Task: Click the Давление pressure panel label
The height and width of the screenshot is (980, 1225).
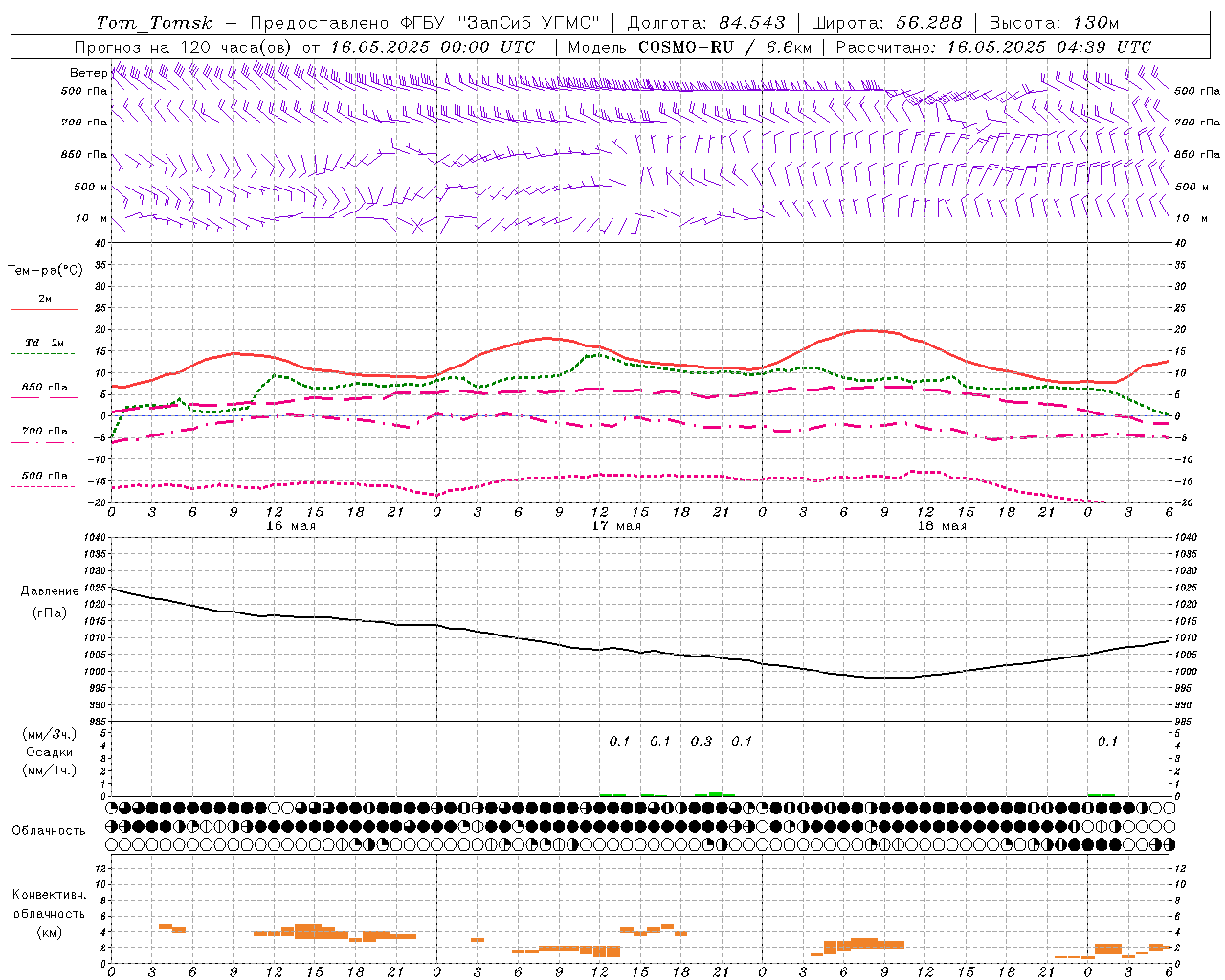Action: (x=50, y=591)
